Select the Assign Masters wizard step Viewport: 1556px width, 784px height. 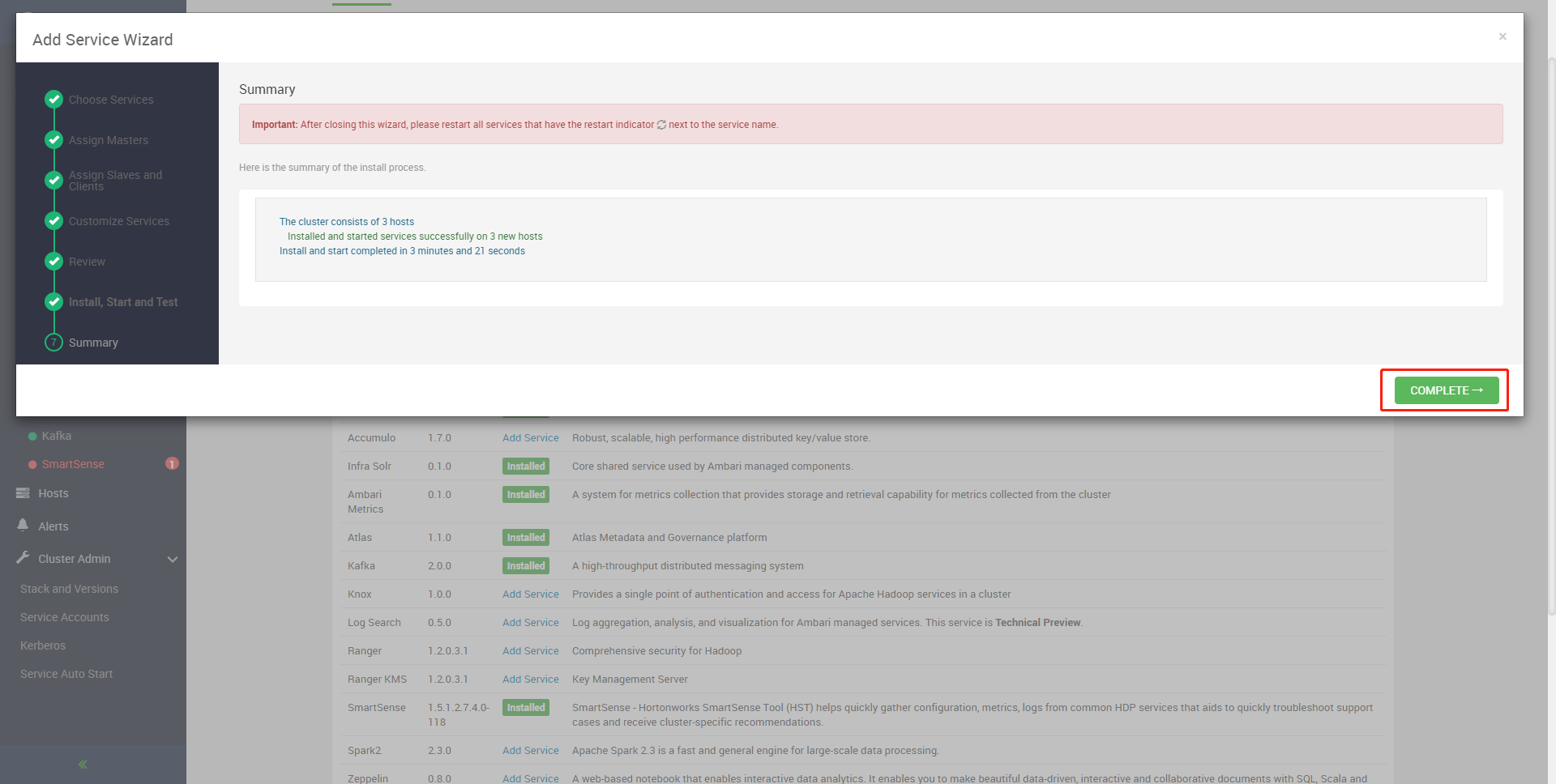pyautogui.click(x=109, y=140)
